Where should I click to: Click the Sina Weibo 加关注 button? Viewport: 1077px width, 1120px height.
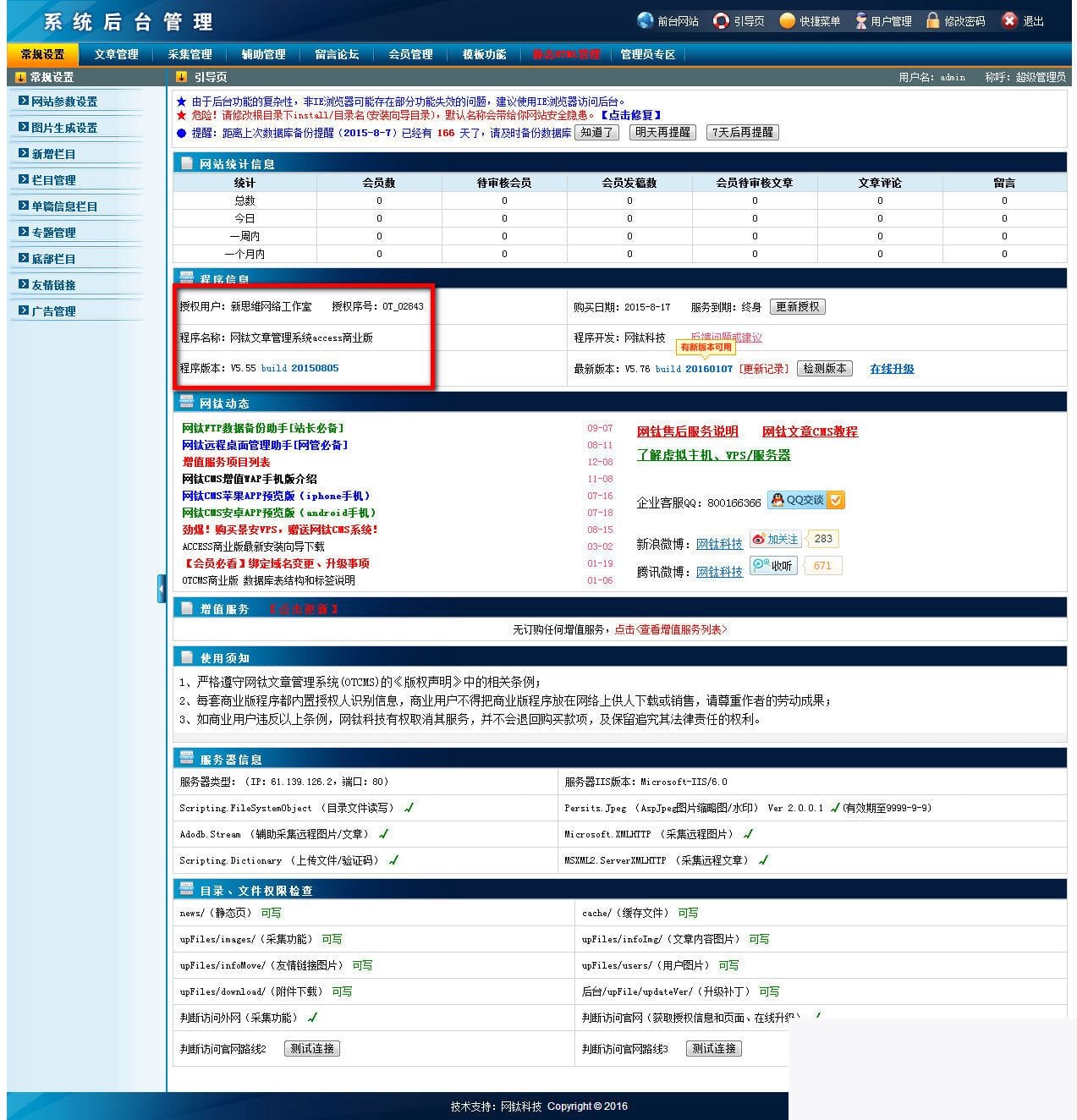[x=775, y=539]
